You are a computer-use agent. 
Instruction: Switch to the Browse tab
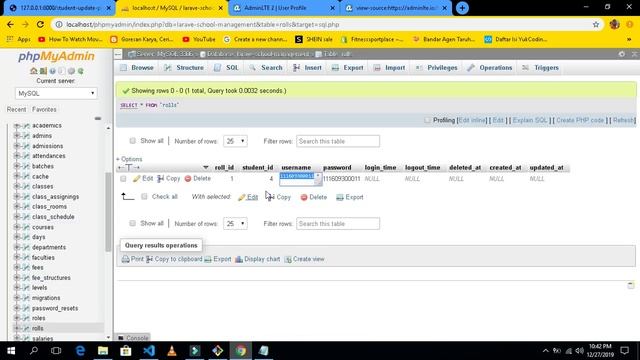(x=137, y=68)
